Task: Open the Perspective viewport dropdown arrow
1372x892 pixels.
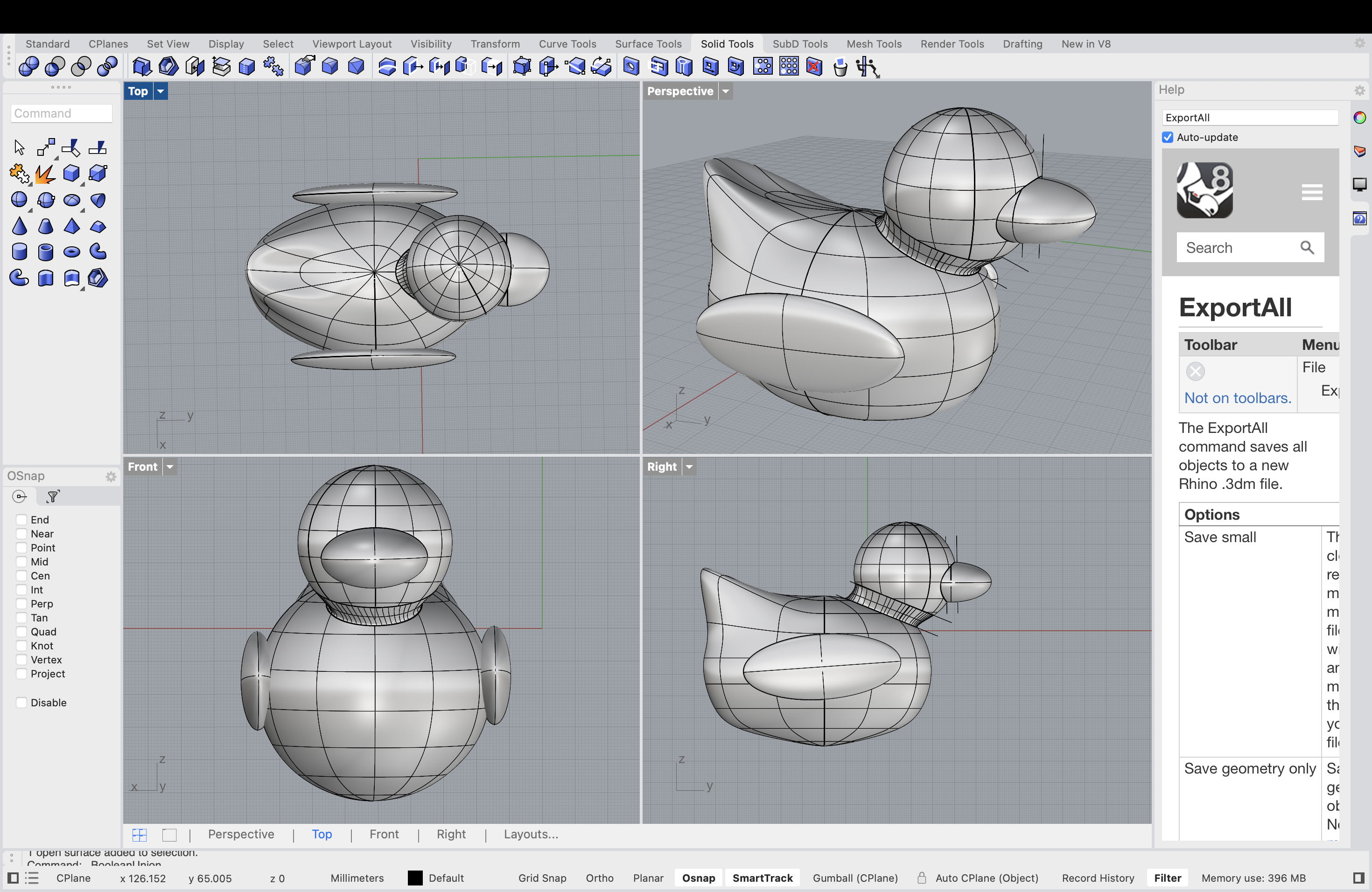Action: (x=726, y=91)
